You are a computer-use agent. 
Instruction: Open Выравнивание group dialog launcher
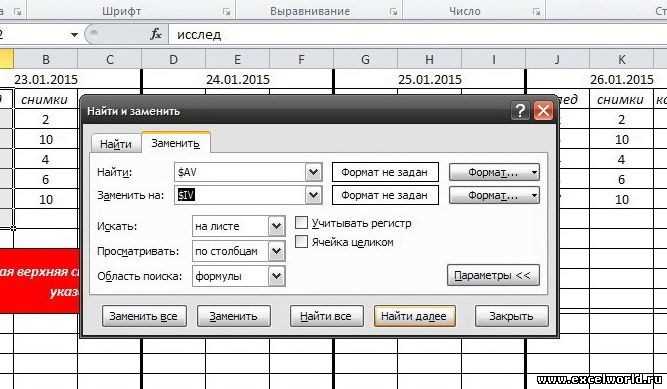393,12
